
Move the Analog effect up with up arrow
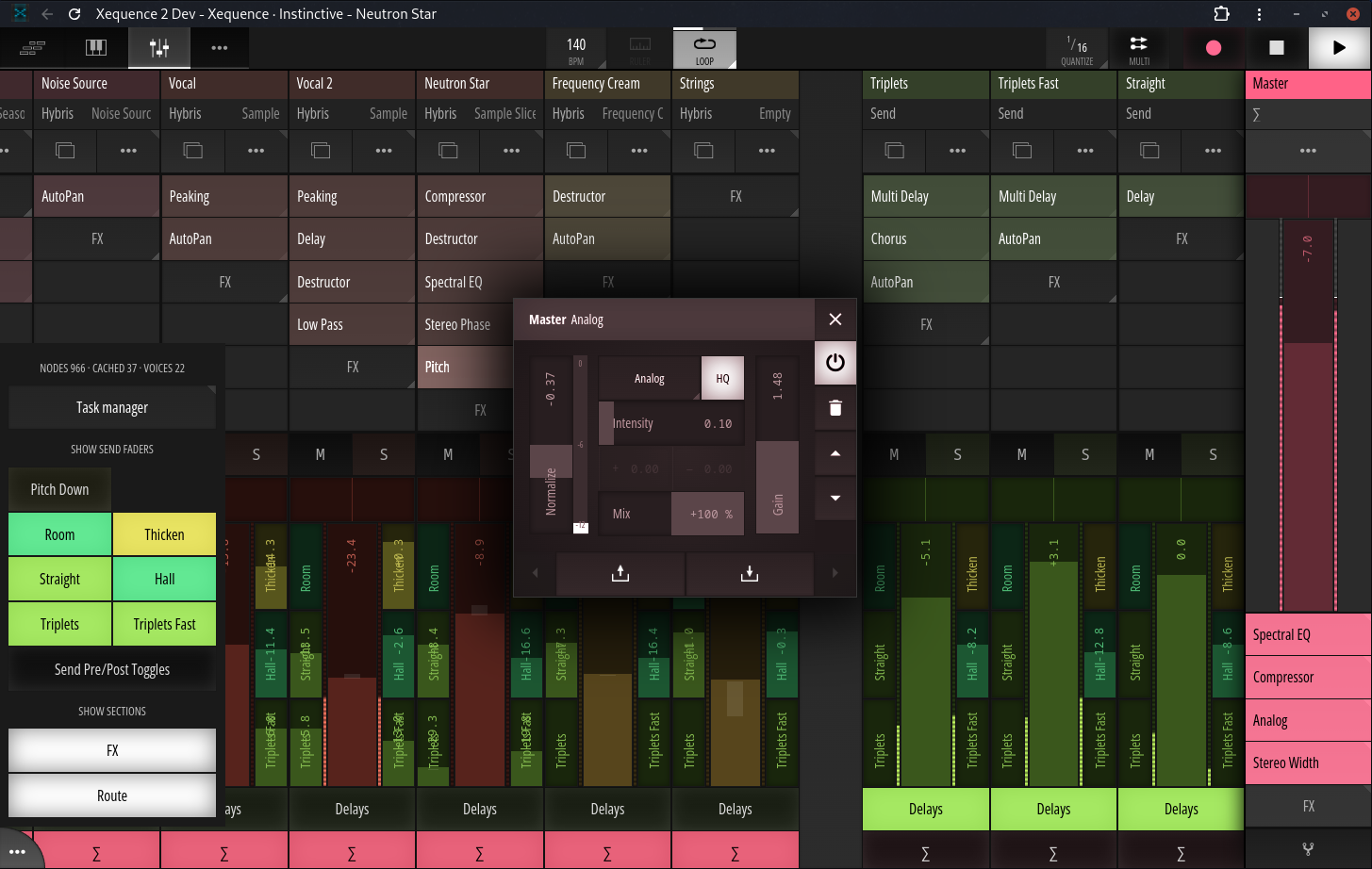[835, 453]
